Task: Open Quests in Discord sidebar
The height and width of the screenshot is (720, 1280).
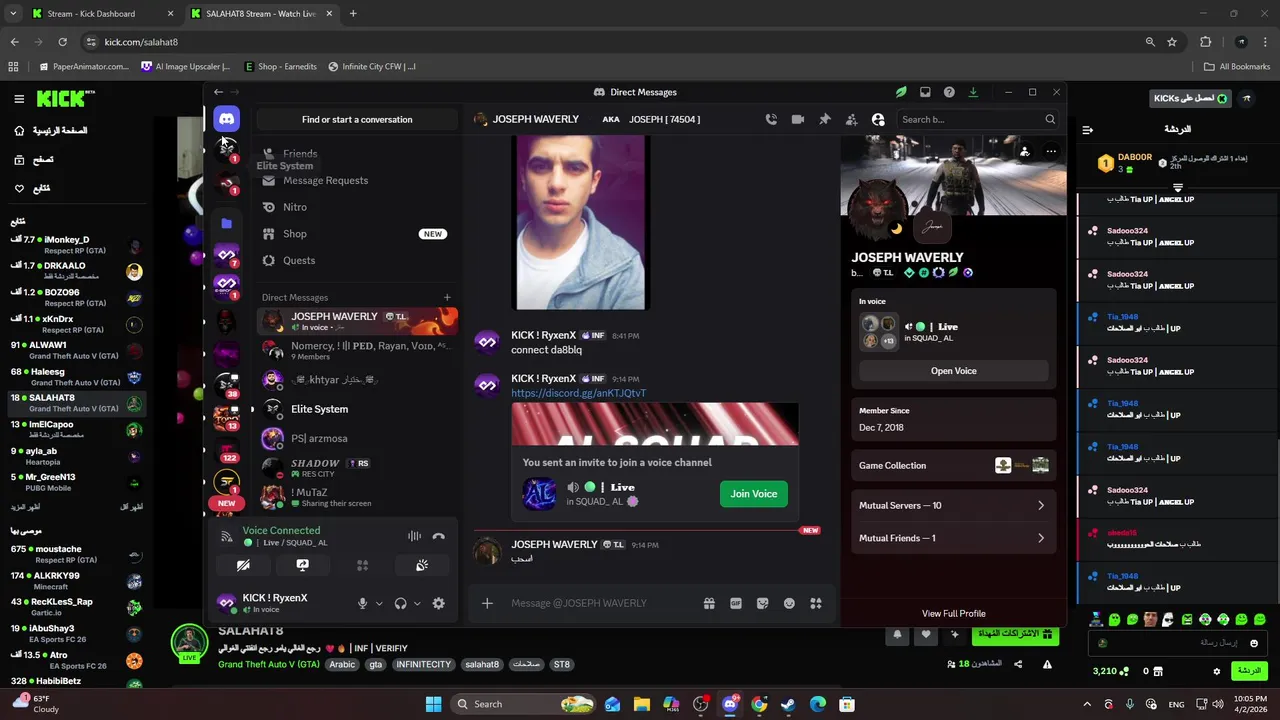Action: pyautogui.click(x=357, y=260)
